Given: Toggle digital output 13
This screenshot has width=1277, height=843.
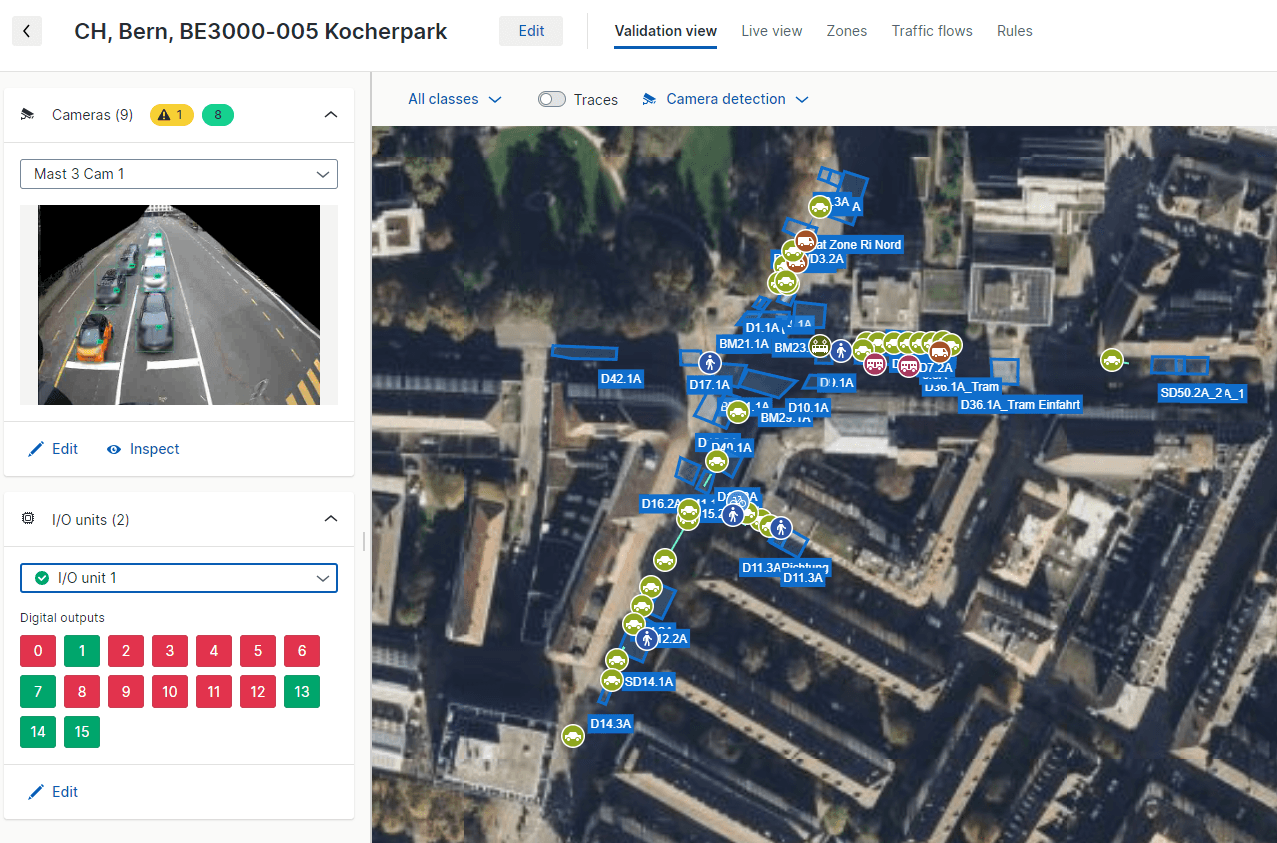Looking at the screenshot, I should 302,691.
